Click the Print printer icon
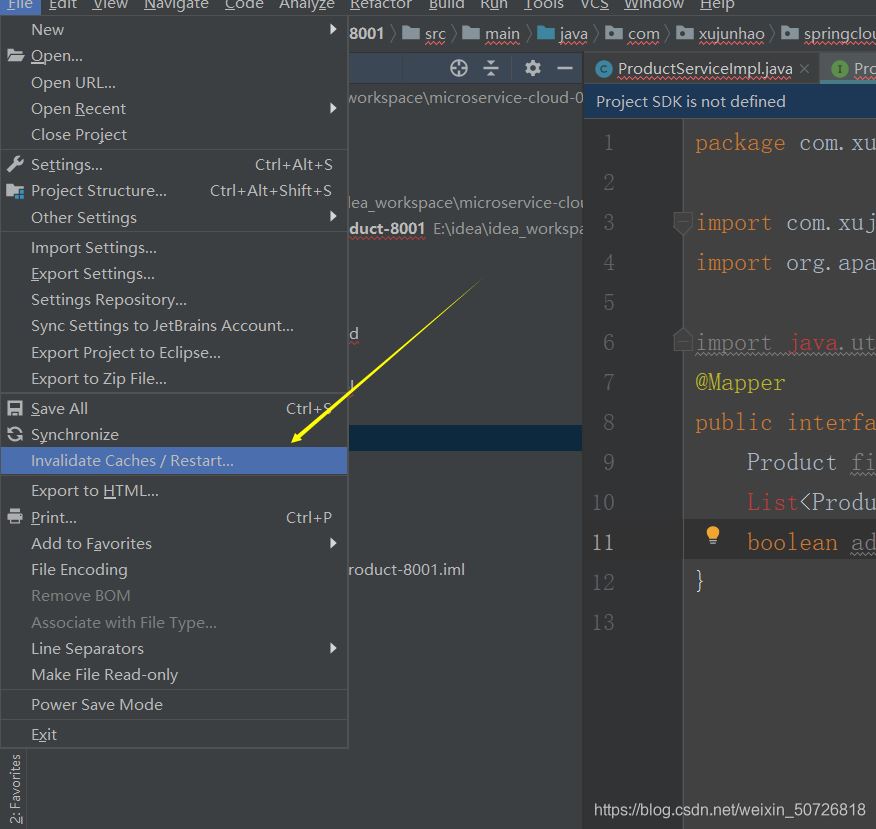The image size is (876, 829). [16, 517]
